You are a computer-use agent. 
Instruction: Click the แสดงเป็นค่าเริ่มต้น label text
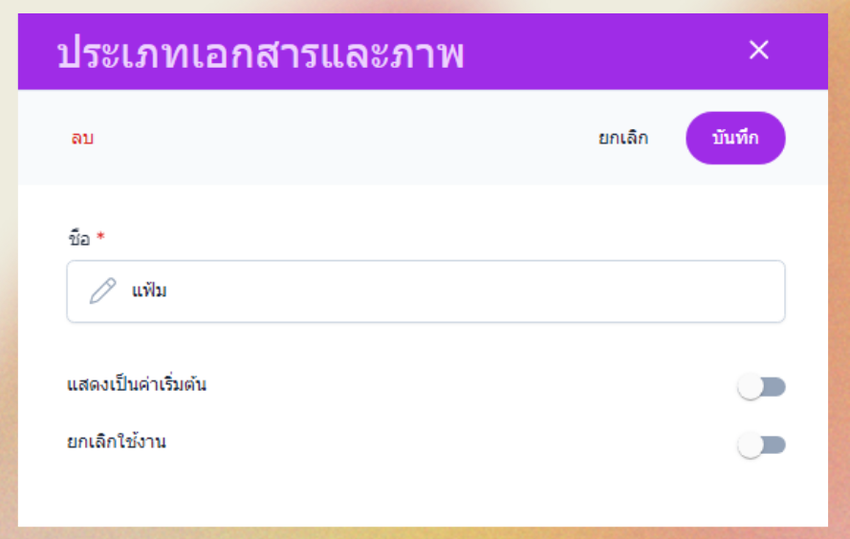coord(136,384)
